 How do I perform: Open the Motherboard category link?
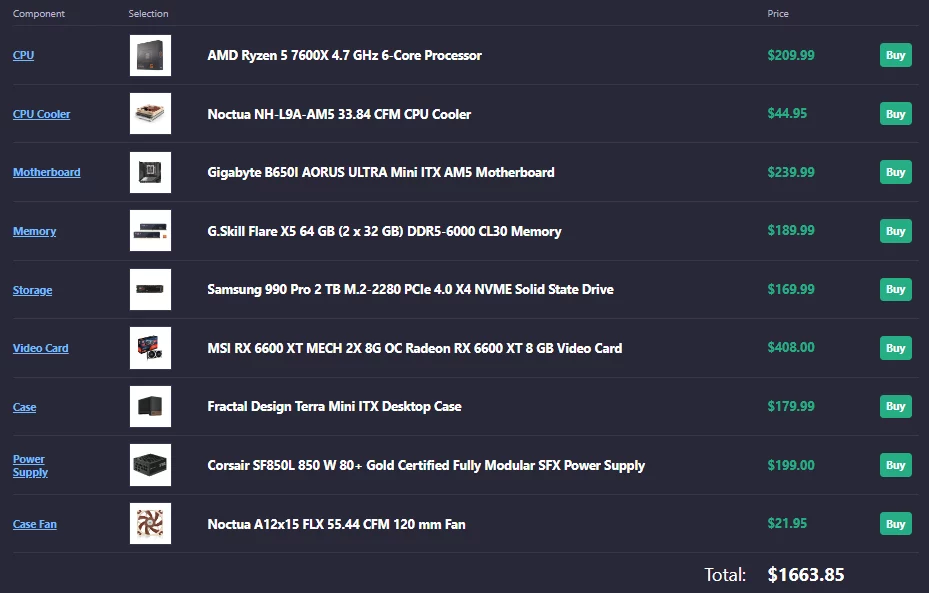(46, 171)
